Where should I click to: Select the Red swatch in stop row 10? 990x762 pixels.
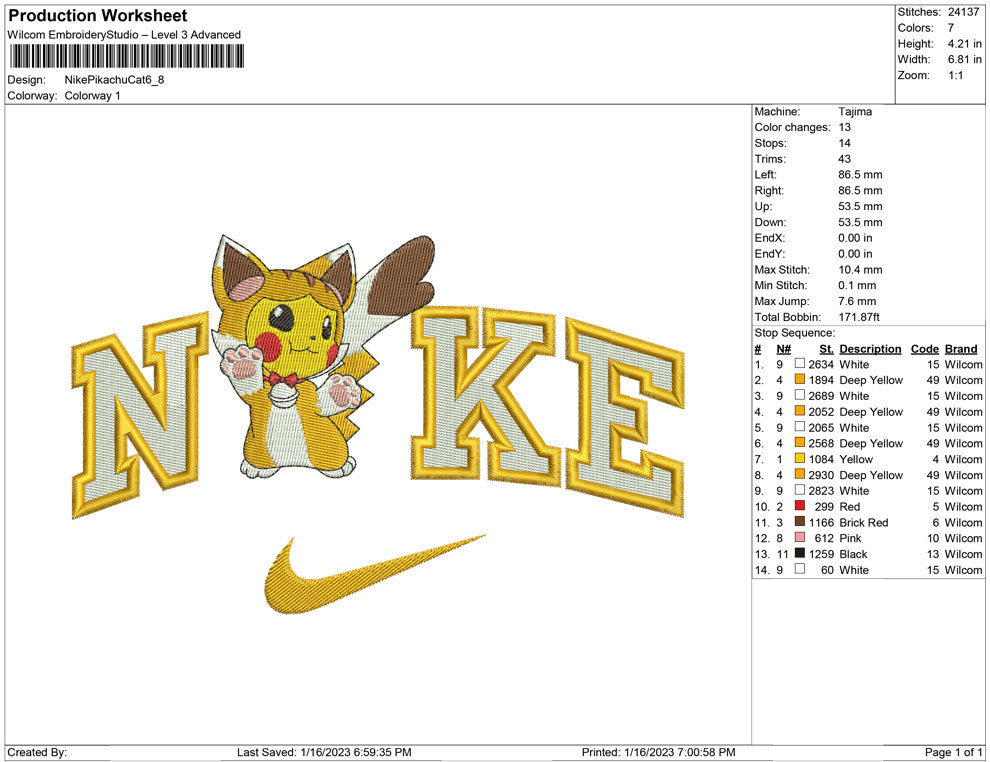799,506
